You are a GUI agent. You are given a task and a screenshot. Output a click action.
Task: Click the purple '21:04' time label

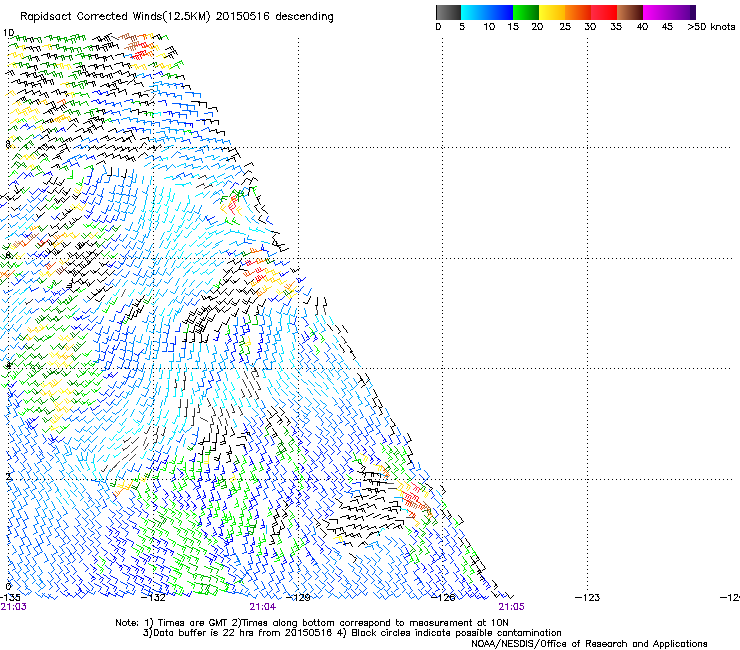[x=262, y=607]
